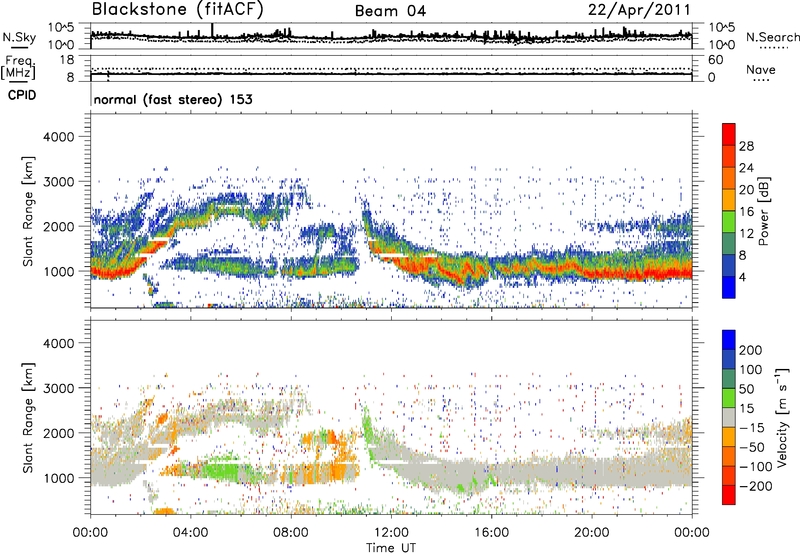This screenshot has height=554, width=800.
Task: Click the 50 tick on Velocity colorbar
Action: 746,389
